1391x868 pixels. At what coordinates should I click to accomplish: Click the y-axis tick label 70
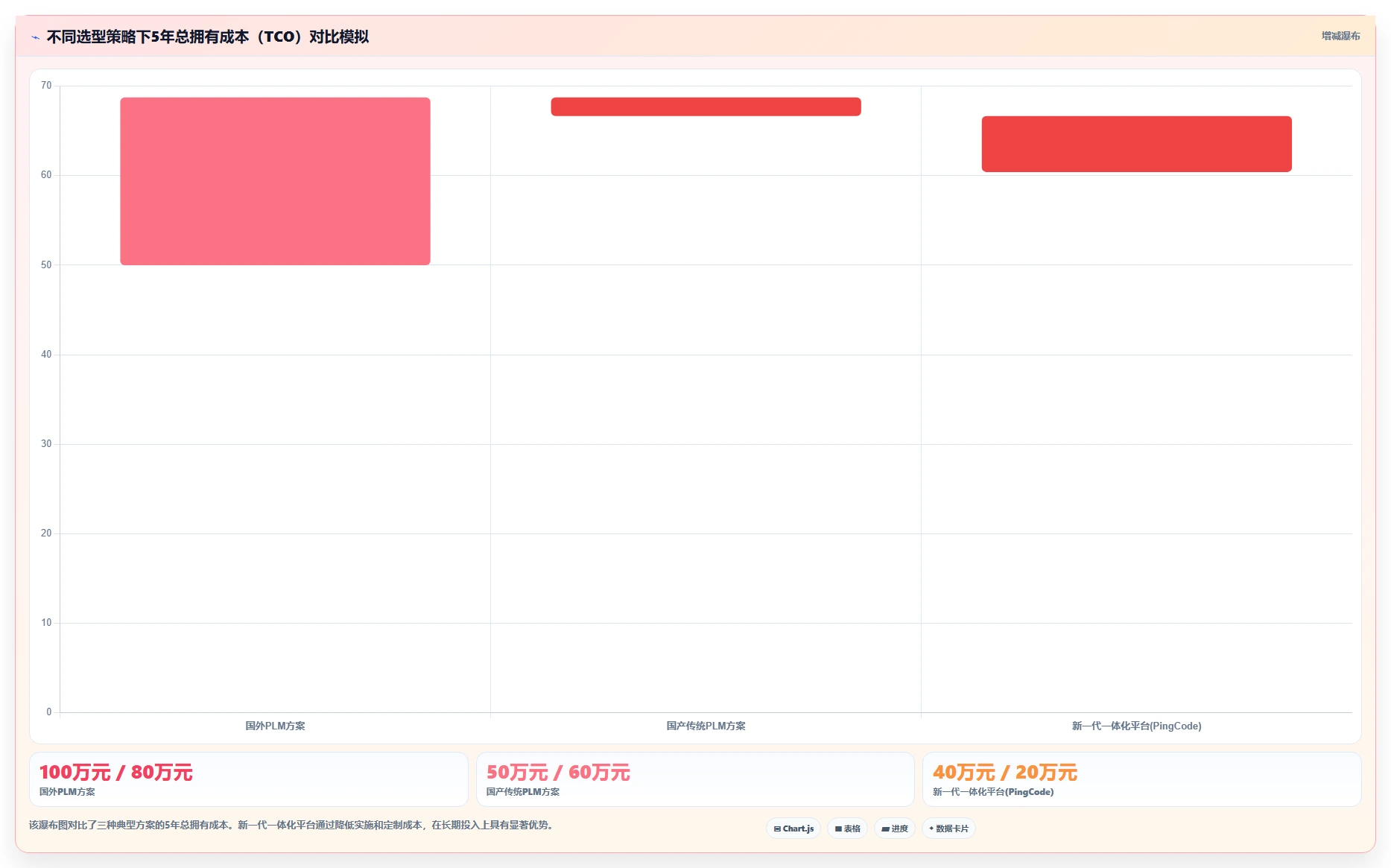tap(46, 86)
